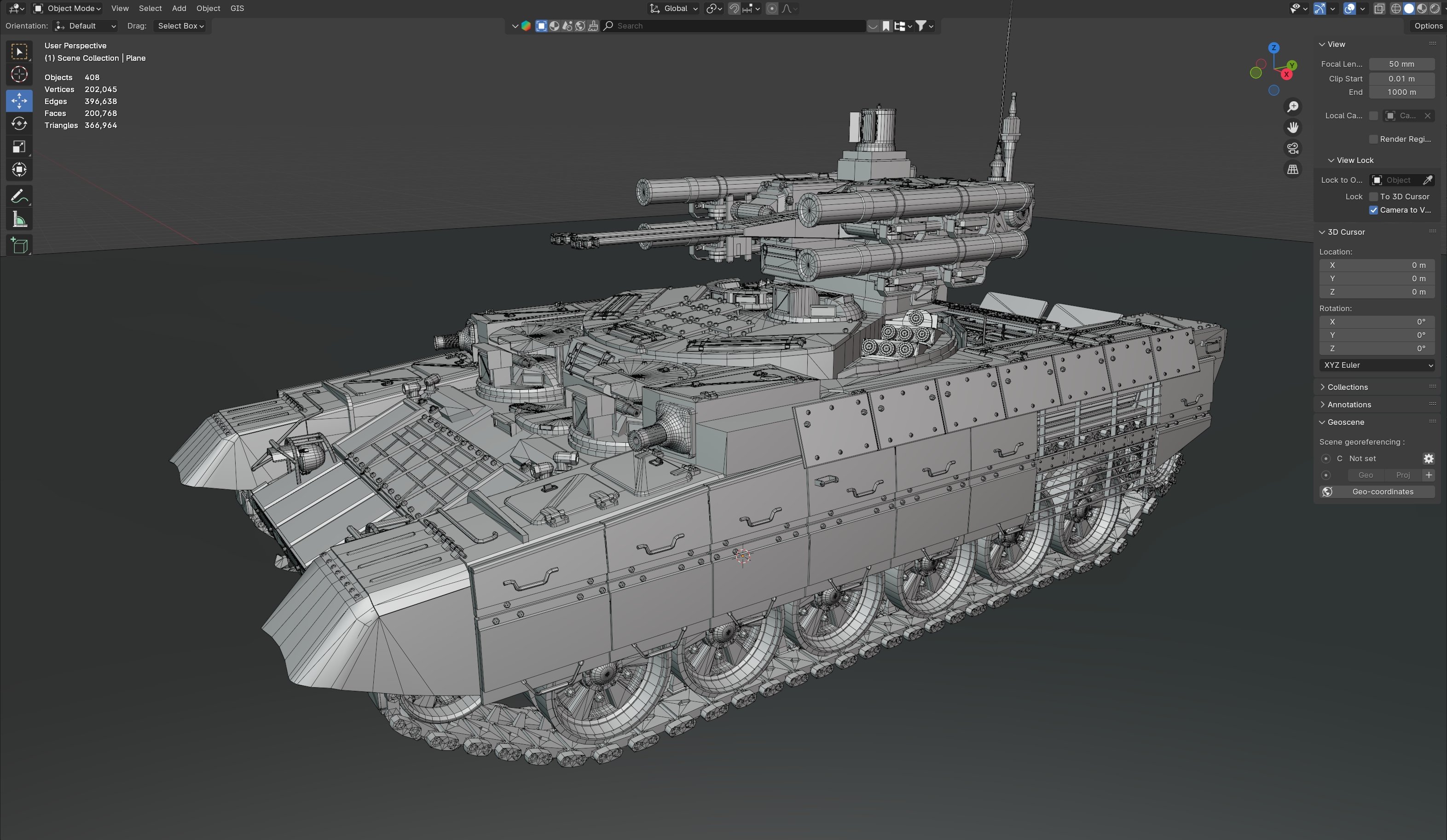This screenshot has height=840, width=1447.
Task: Open the Object Mode dropdown
Action: pyautogui.click(x=67, y=9)
